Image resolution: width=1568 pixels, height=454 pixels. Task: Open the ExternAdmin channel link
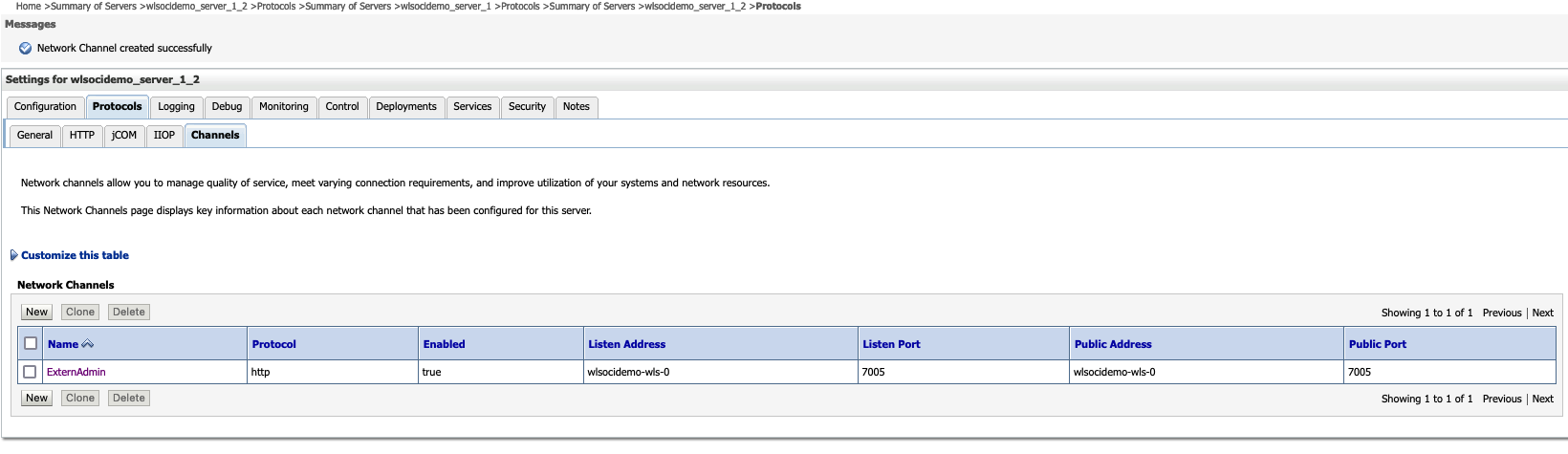pyautogui.click(x=76, y=372)
